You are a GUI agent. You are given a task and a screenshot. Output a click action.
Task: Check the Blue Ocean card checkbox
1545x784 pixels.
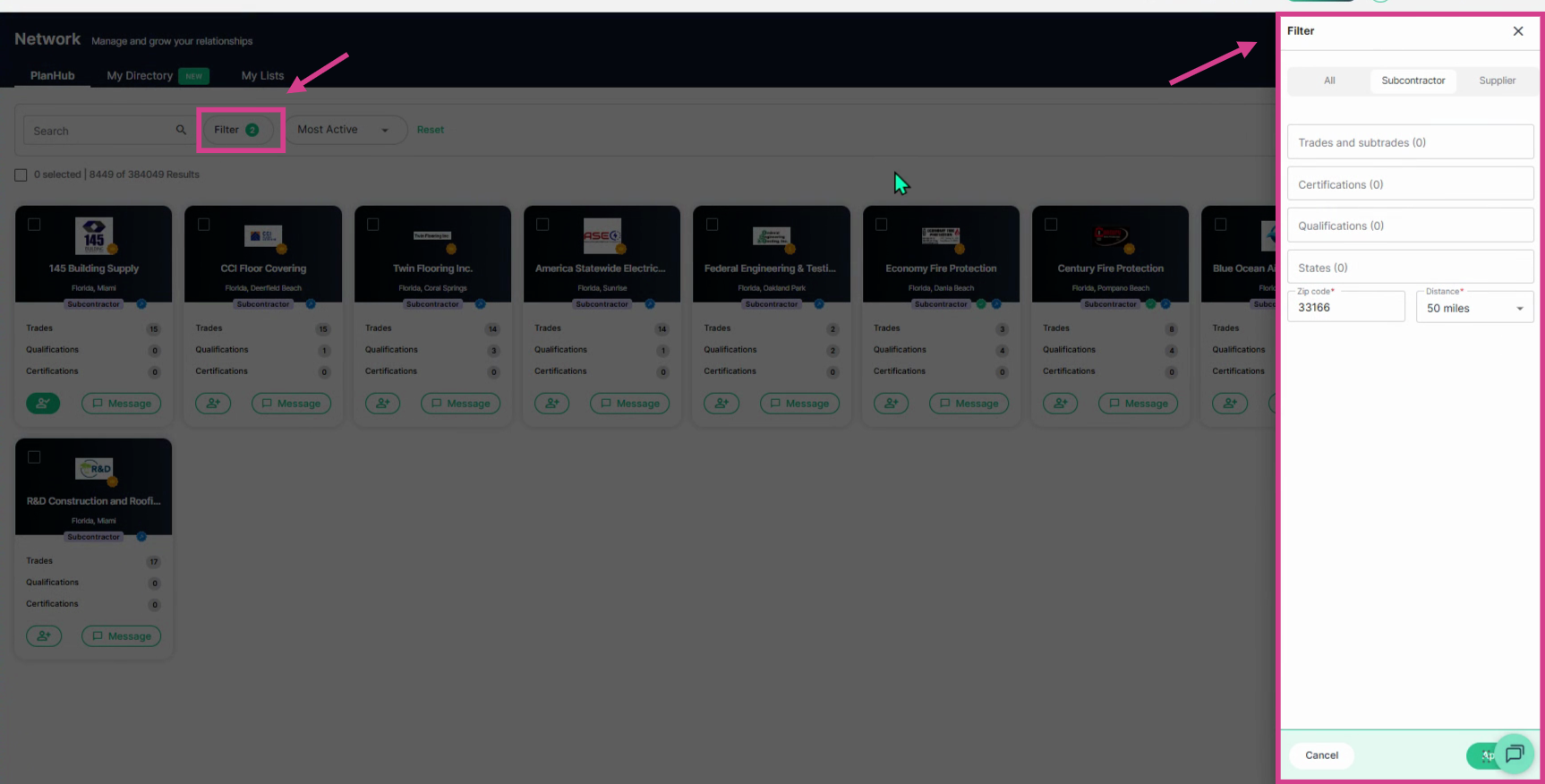(x=1220, y=225)
